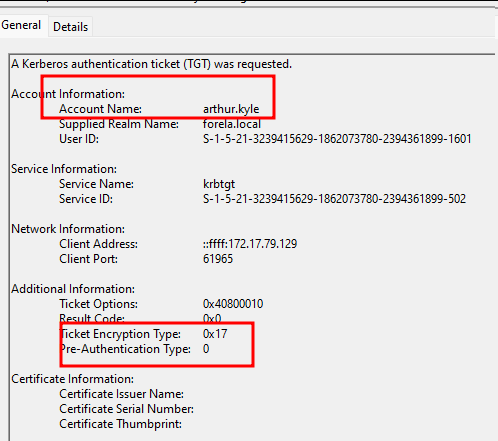
Task: Click the ticket encryption type value 0x17
Action: (215, 334)
